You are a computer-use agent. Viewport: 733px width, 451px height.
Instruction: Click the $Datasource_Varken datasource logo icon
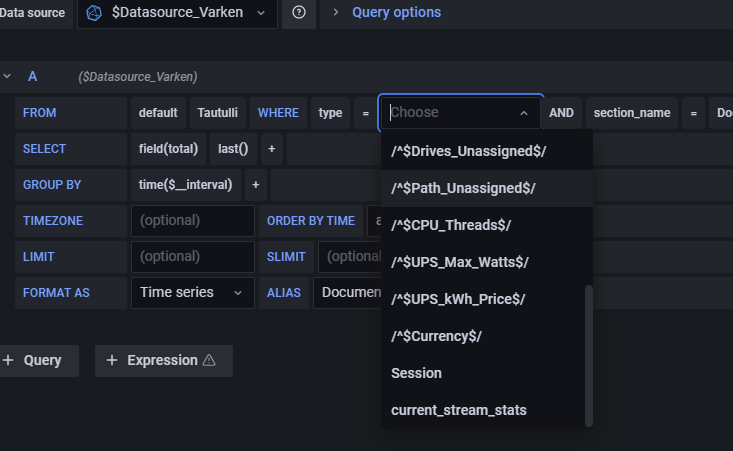coord(94,13)
